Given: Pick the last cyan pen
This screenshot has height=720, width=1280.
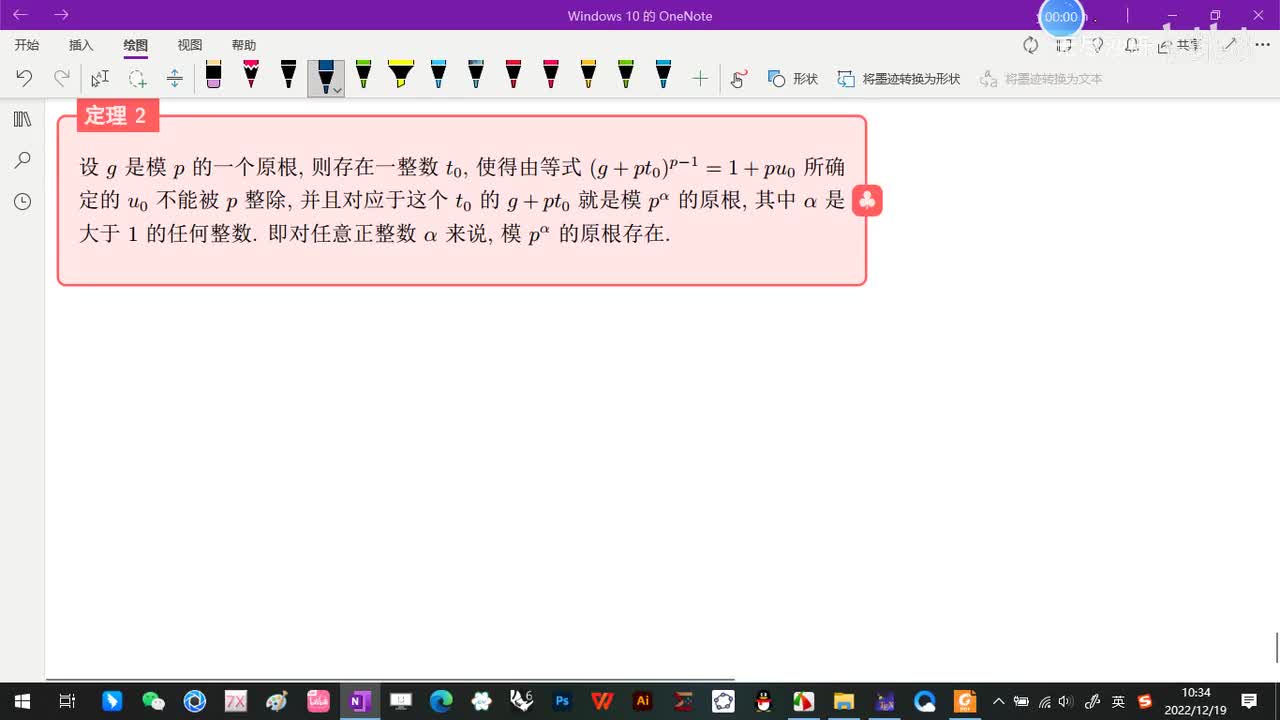Looking at the screenshot, I should (x=663, y=75).
